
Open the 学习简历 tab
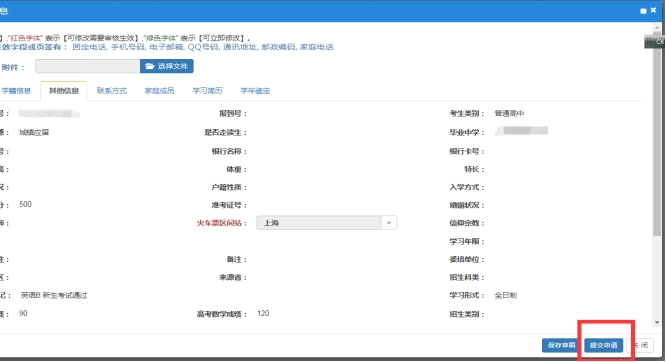(207, 90)
